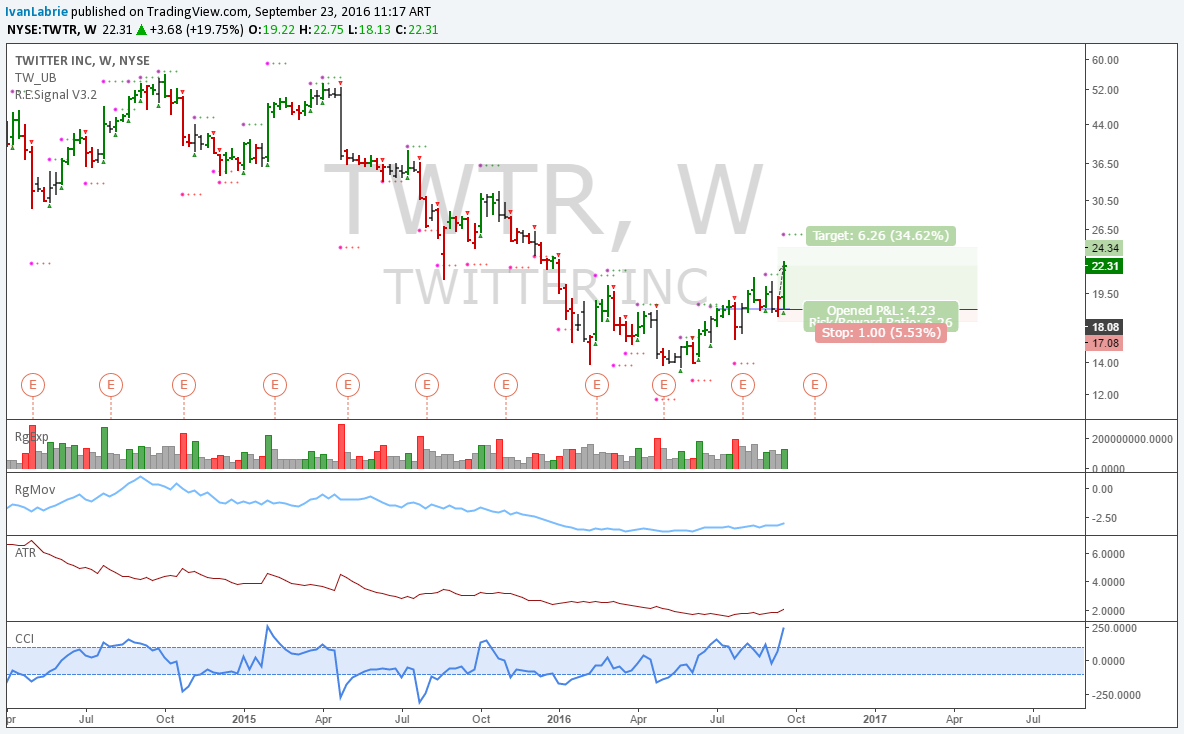Click the earnings E marker after Oct 2014
The width and height of the screenshot is (1184, 734).
(x=183, y=385)
